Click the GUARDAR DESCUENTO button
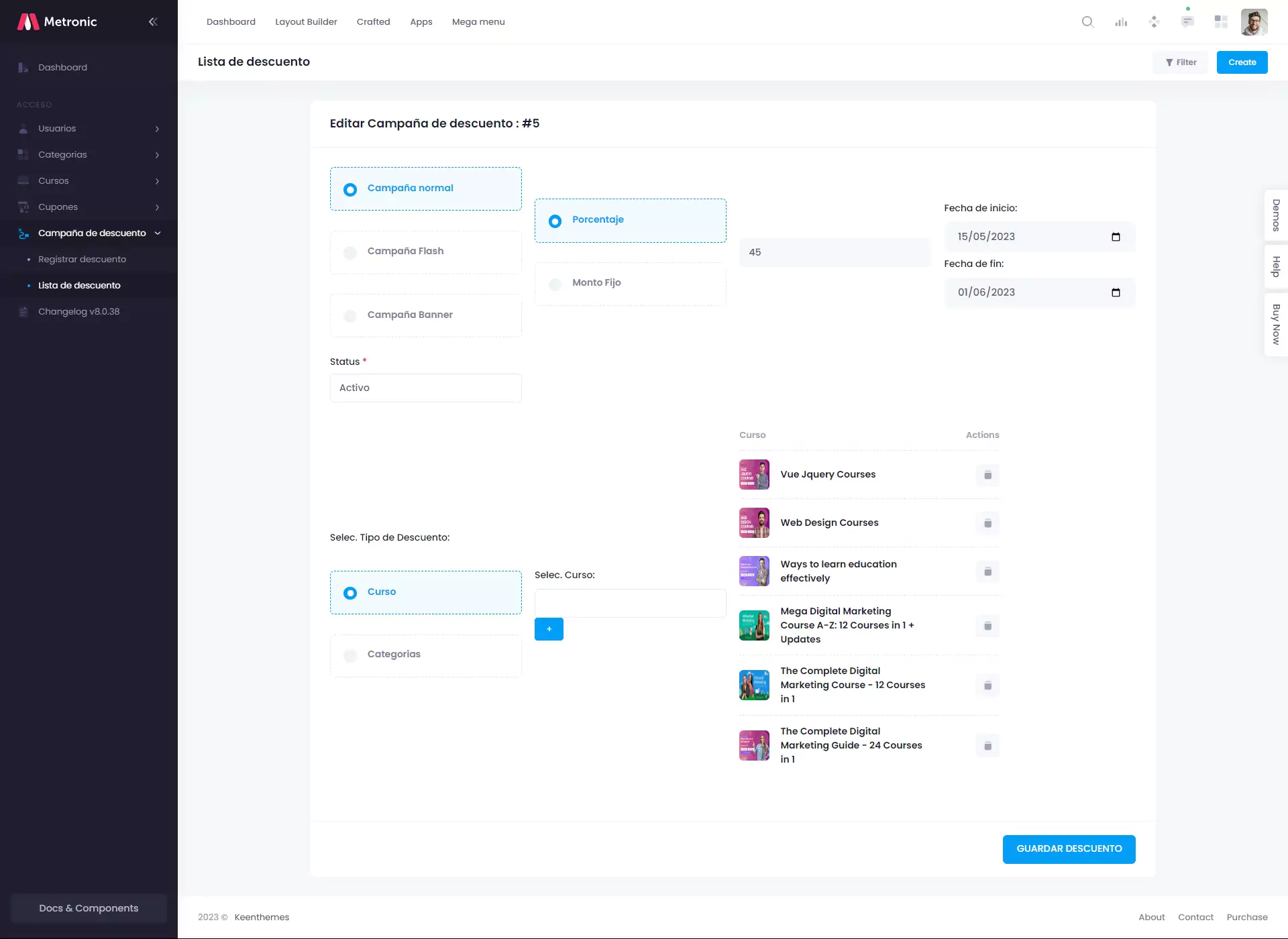This screenshot has height=939, width=1288. 1069,849
